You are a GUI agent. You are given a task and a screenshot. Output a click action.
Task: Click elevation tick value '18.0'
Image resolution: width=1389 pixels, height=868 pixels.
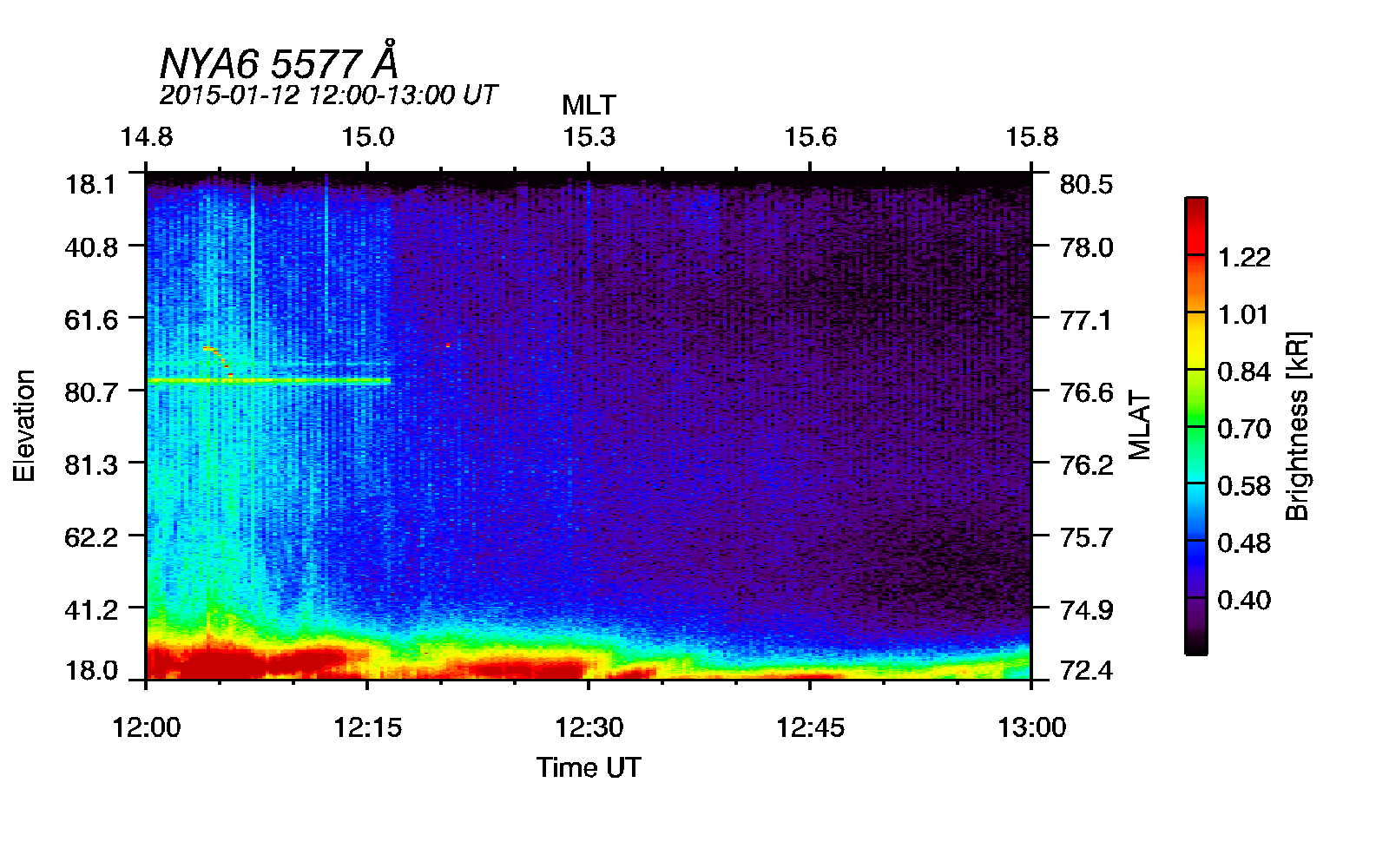coord(91,670)
